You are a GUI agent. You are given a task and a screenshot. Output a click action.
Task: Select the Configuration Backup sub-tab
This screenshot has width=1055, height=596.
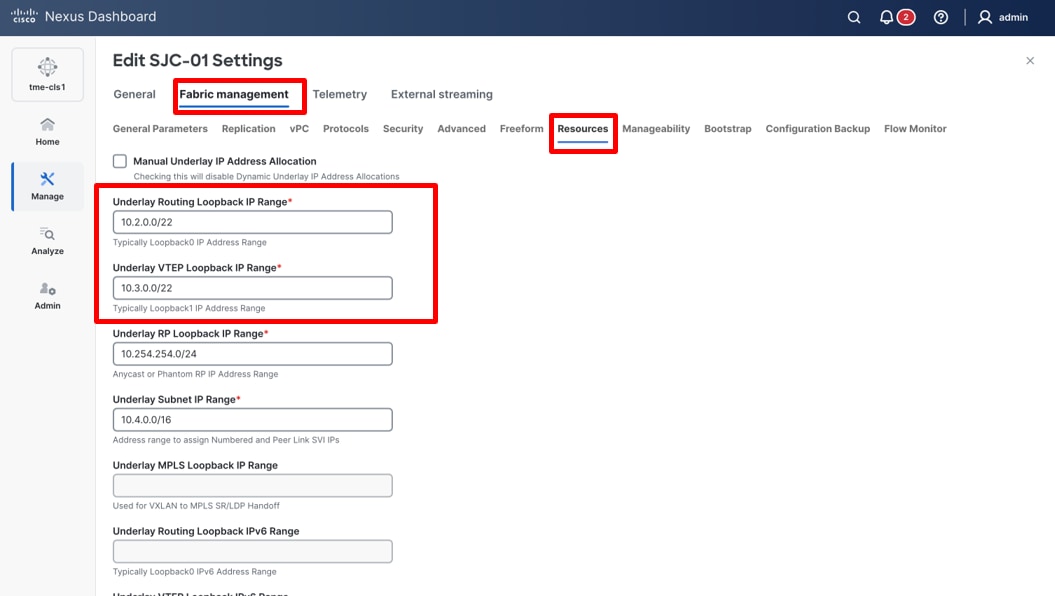(x=817, y=128)
